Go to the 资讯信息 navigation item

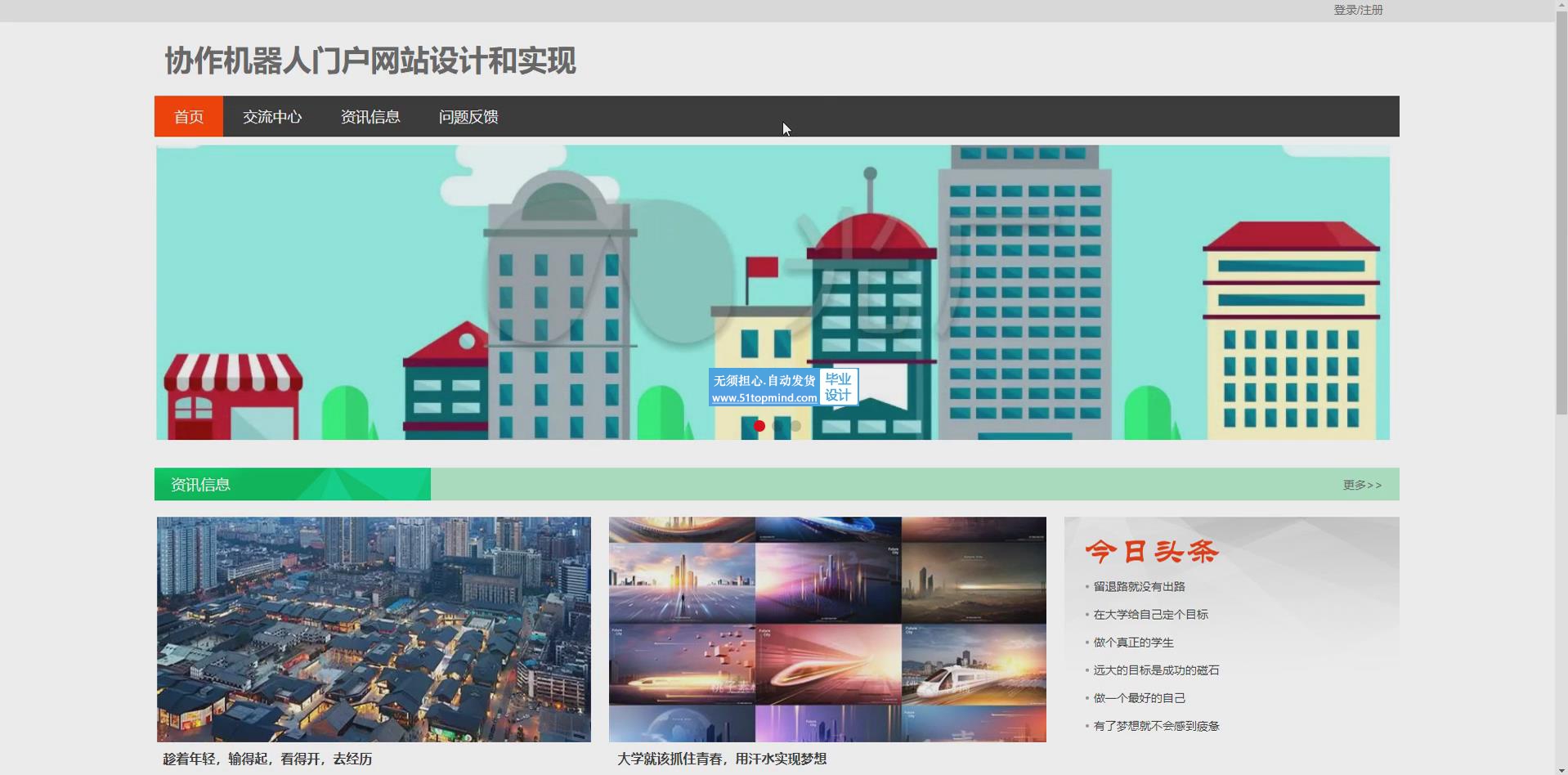pyautogui.click(x=370, y=117)
